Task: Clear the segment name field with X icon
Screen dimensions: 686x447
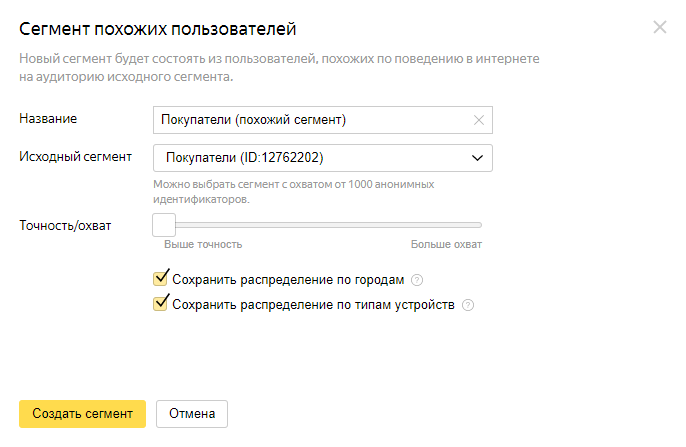Action: pos(479,120)
